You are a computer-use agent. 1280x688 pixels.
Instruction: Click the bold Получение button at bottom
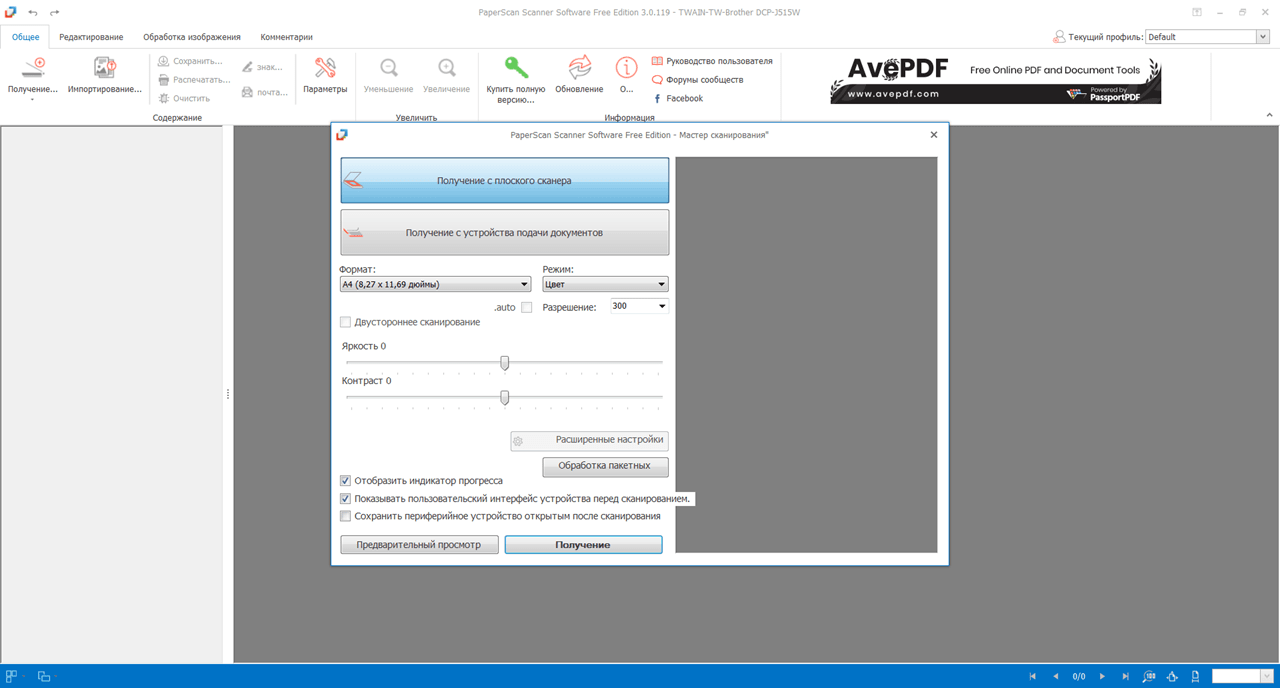583,545
